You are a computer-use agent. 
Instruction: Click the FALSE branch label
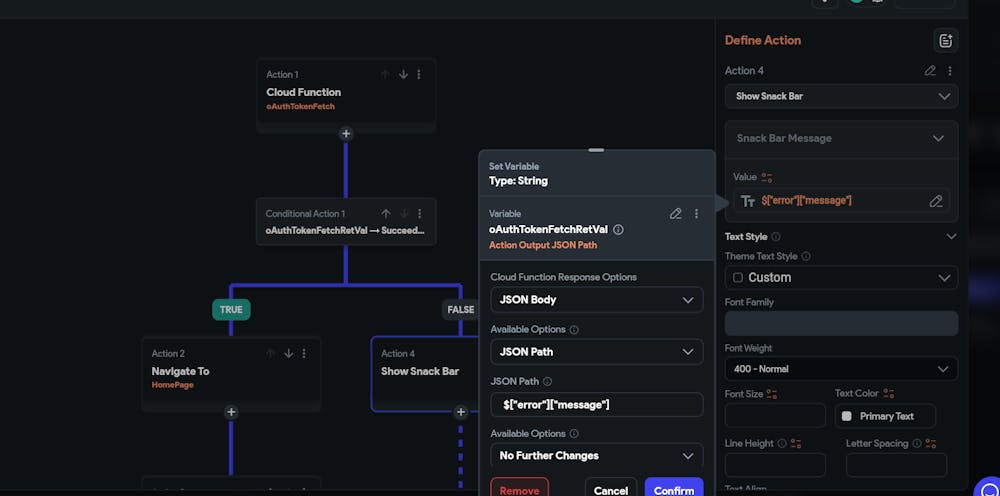click(460, 310)
